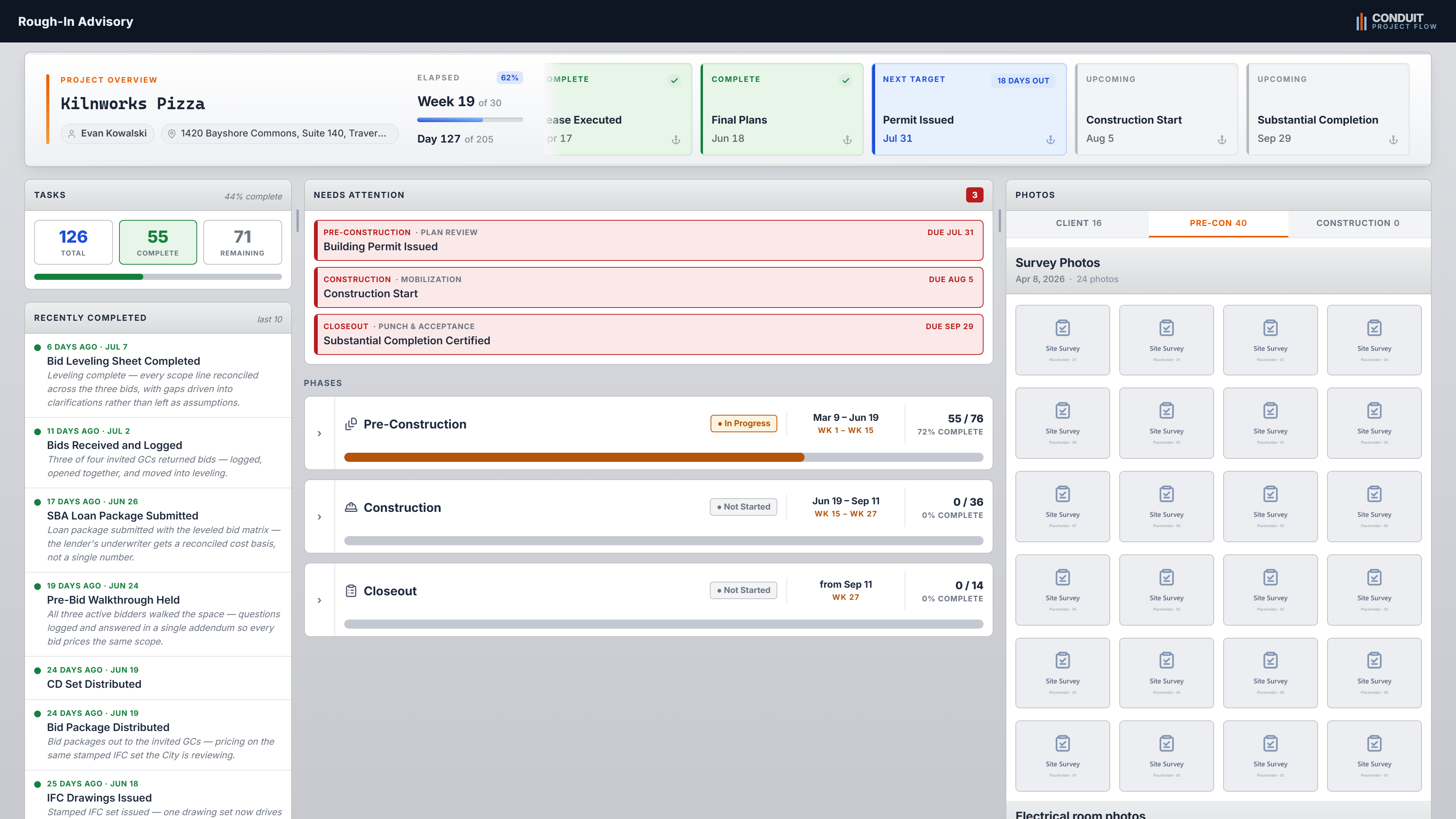Click the green dot beside CD Set Distributed

(37, 671)
